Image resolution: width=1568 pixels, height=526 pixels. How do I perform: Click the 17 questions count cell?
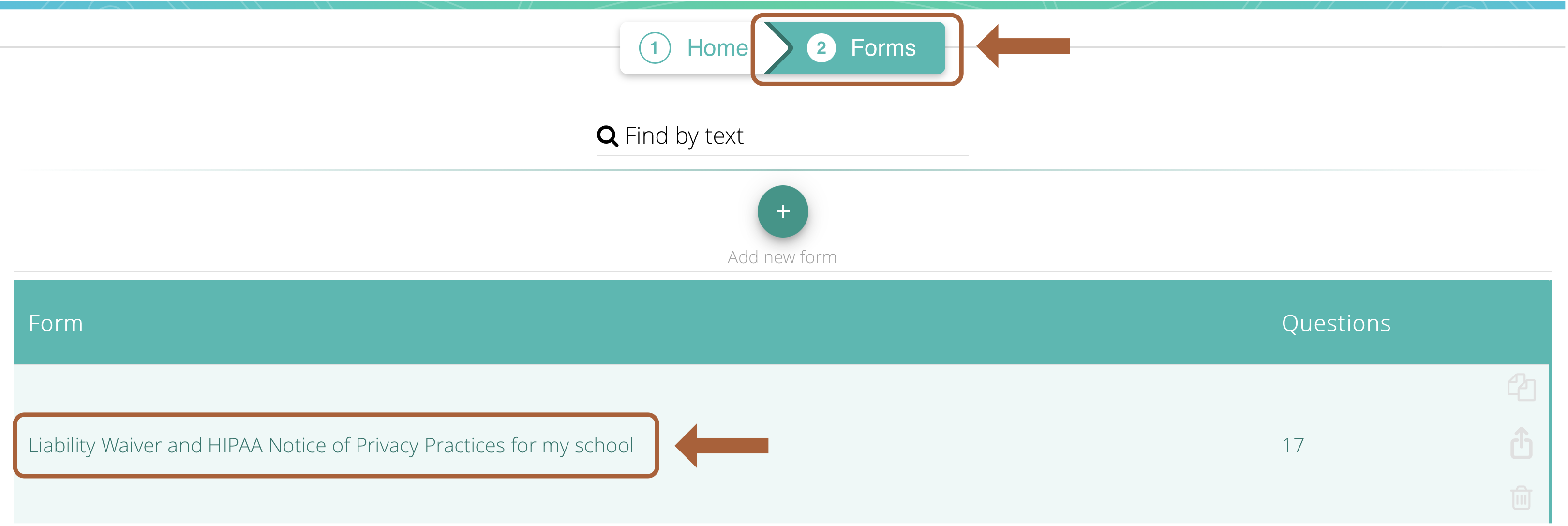pyautogui.click(x=1293, y=446)
